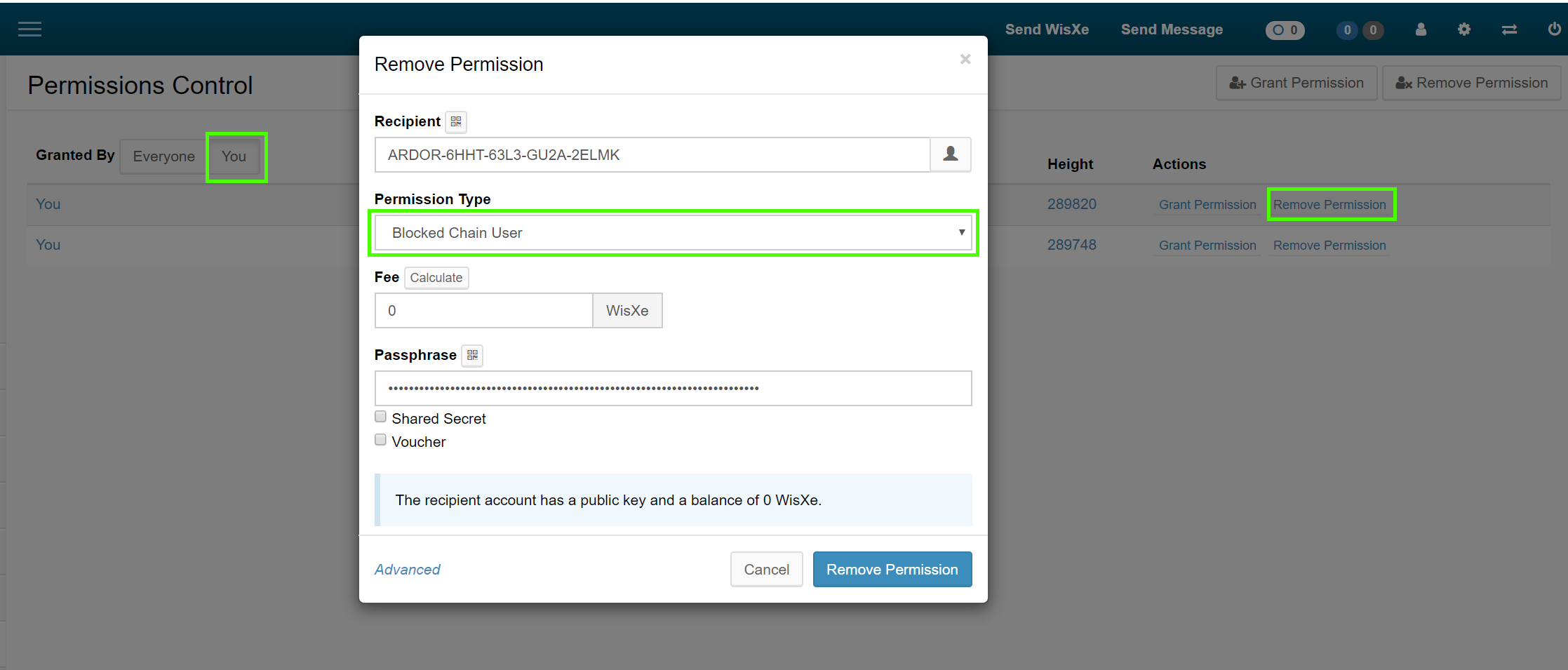1568x670 pixels.
Task: Close the Remove Permission dialog
Action: pos(965,60)
